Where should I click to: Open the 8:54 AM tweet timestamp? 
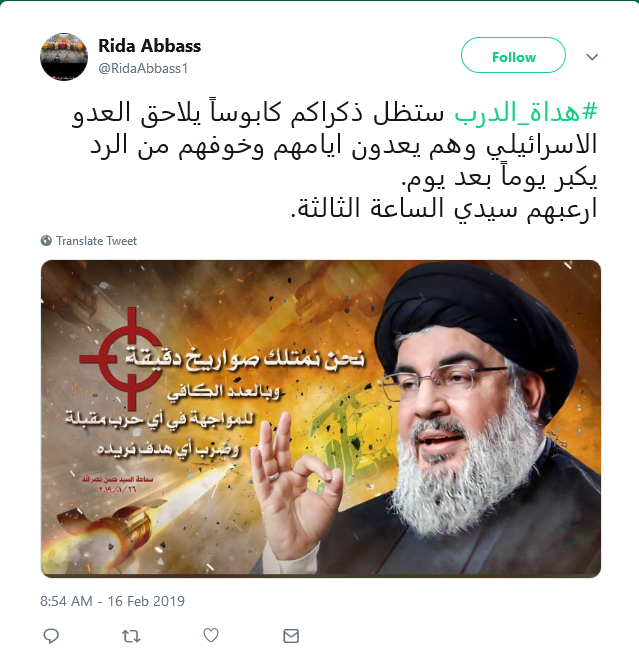(x=66, y=601)
